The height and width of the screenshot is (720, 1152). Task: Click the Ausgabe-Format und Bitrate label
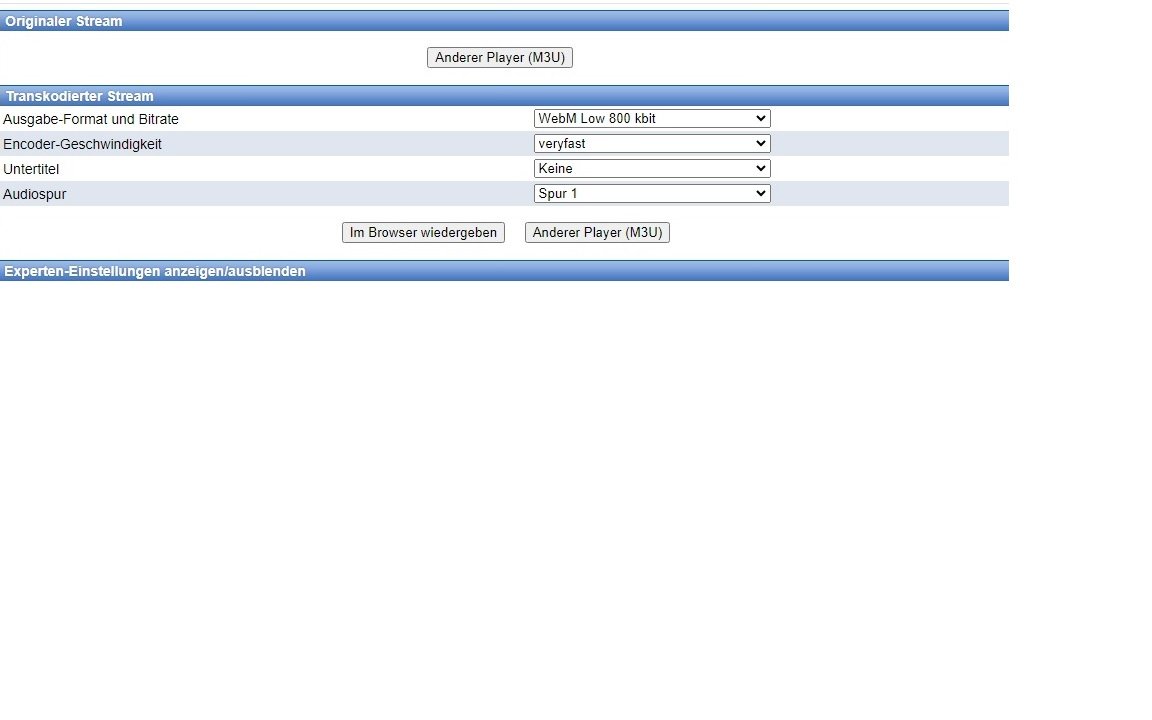pyautogui.click(x=91, y=119)
